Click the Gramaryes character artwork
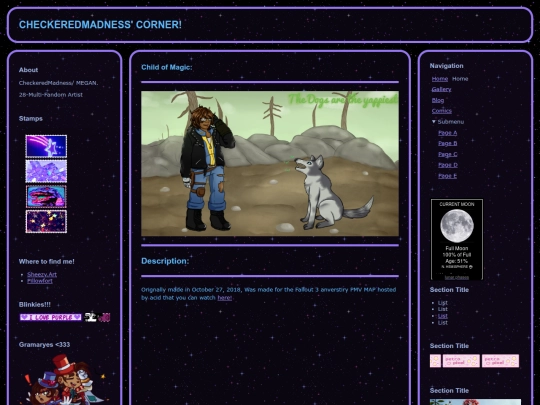Viewport: 540px width, 405px height. [x=64, y=380]
